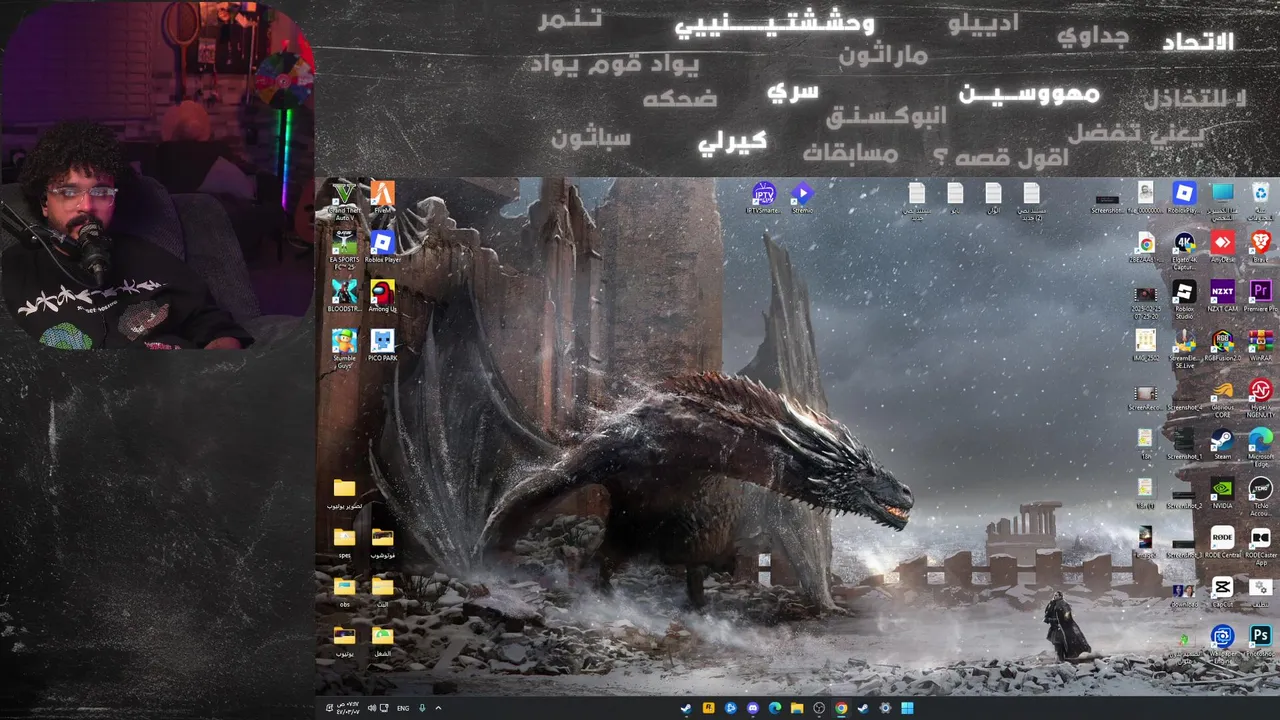Open the RODE Central shortcut
This screenshot has width=1280, height=720.
click(x=1222, y=542)
